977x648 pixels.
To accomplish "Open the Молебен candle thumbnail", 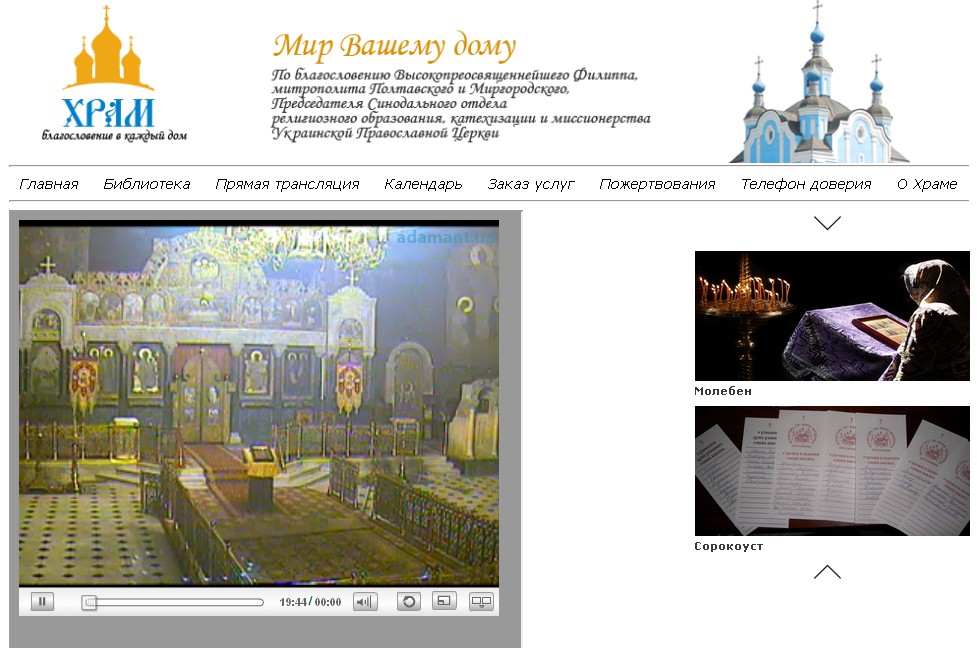I will coord(832,316).
